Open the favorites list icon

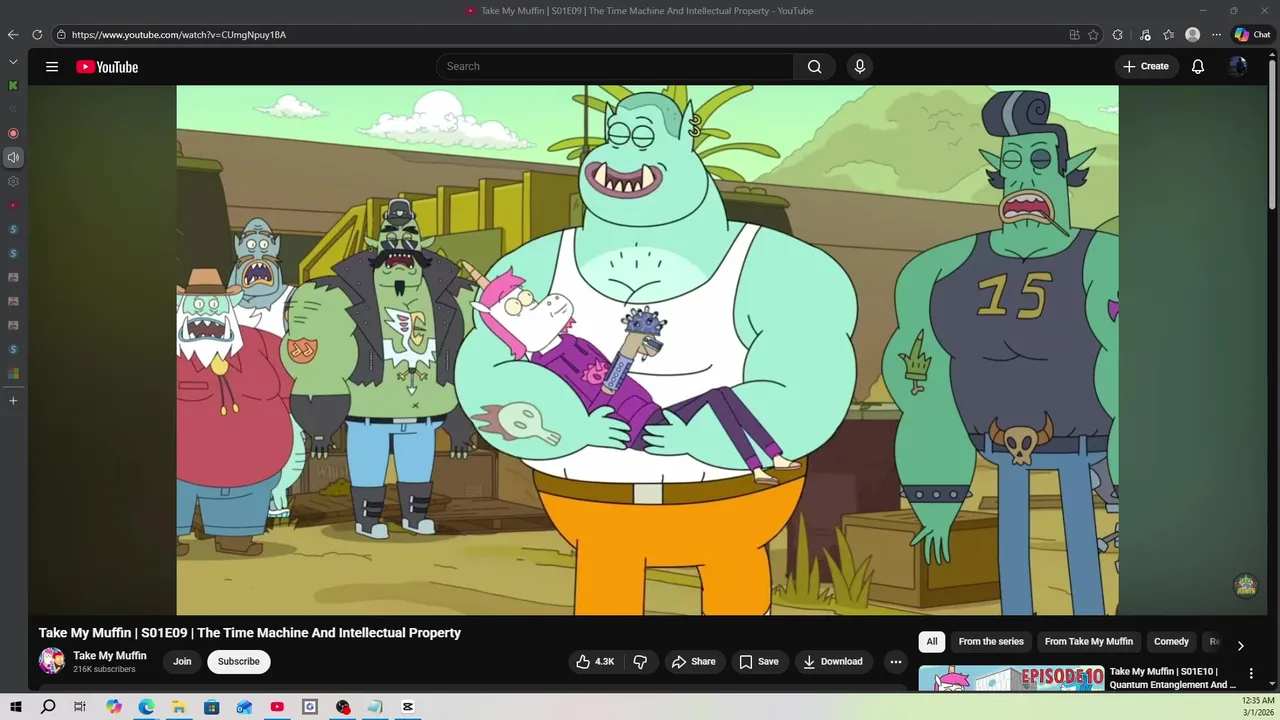click(1169, 34)
